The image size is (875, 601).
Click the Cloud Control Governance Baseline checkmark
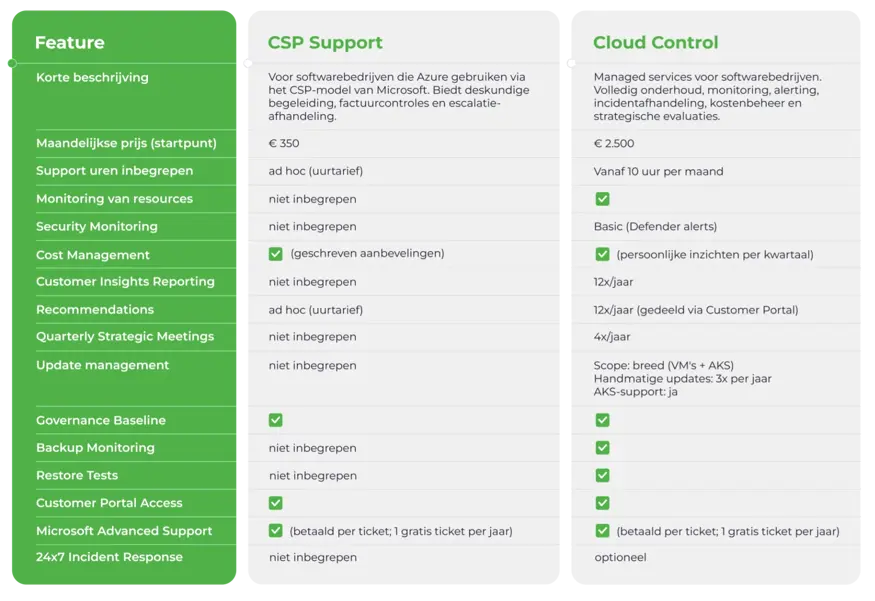coord(602,420)
